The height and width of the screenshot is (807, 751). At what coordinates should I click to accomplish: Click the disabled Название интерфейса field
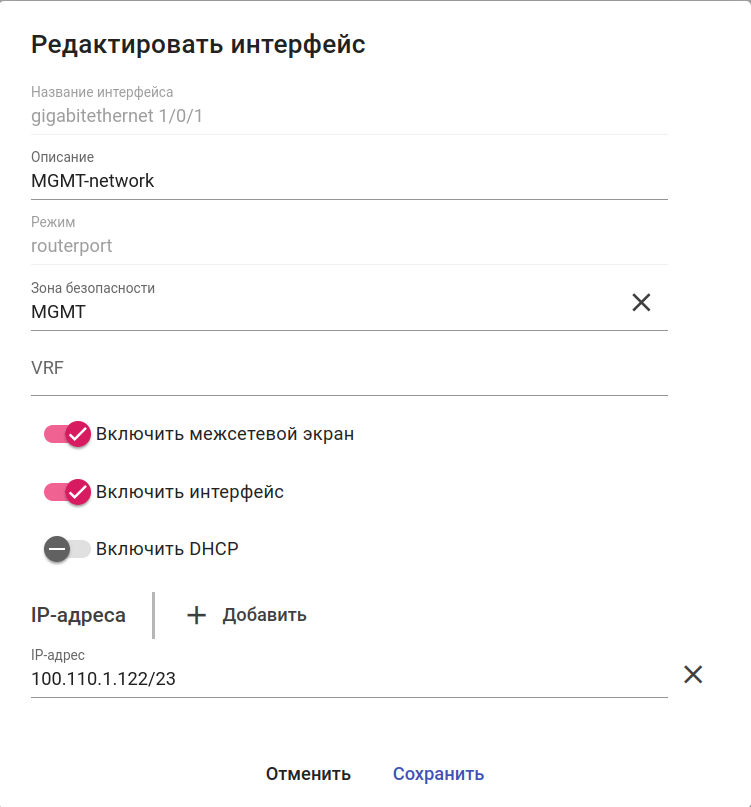[x=349, y=115]
